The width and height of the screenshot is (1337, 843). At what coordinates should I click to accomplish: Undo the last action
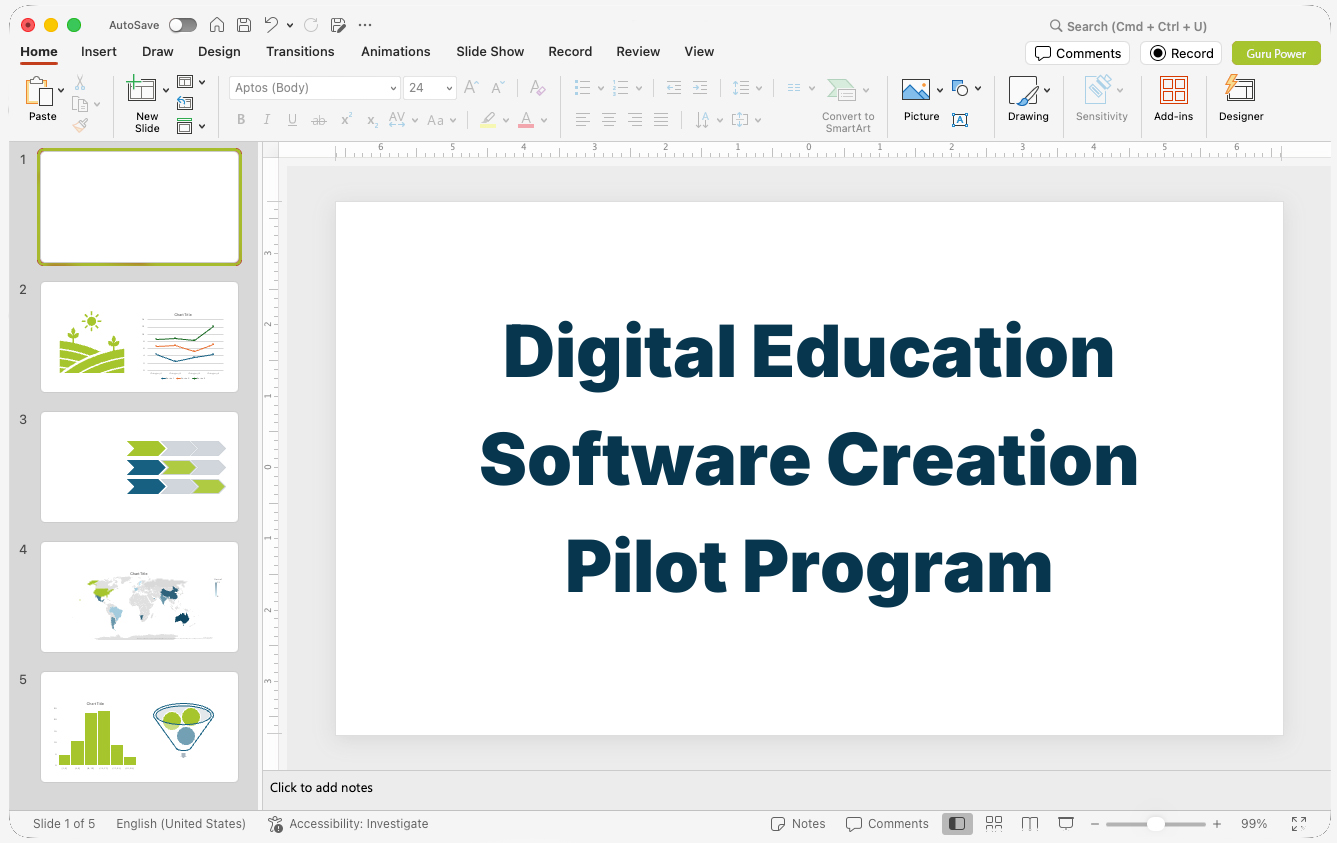point(271,25)
